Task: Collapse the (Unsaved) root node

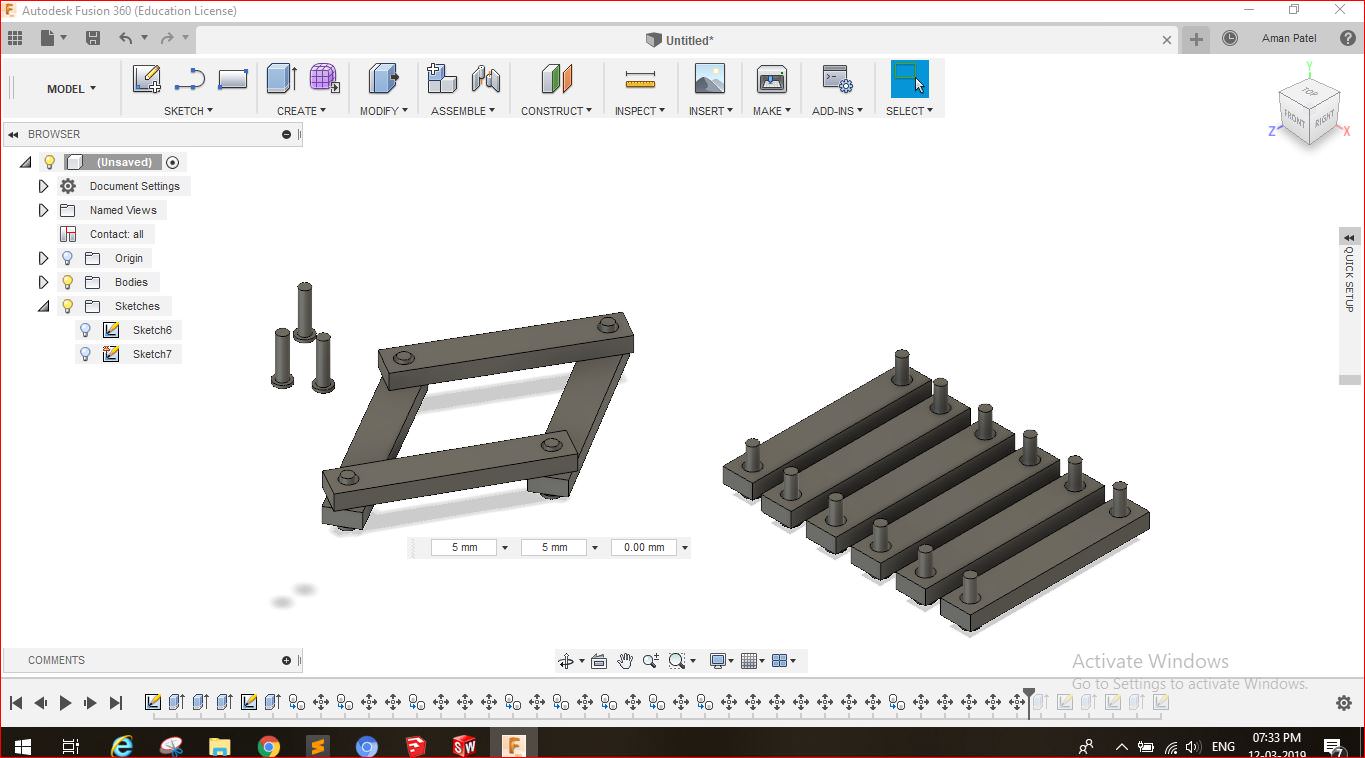Action: [x=26, y=162]
